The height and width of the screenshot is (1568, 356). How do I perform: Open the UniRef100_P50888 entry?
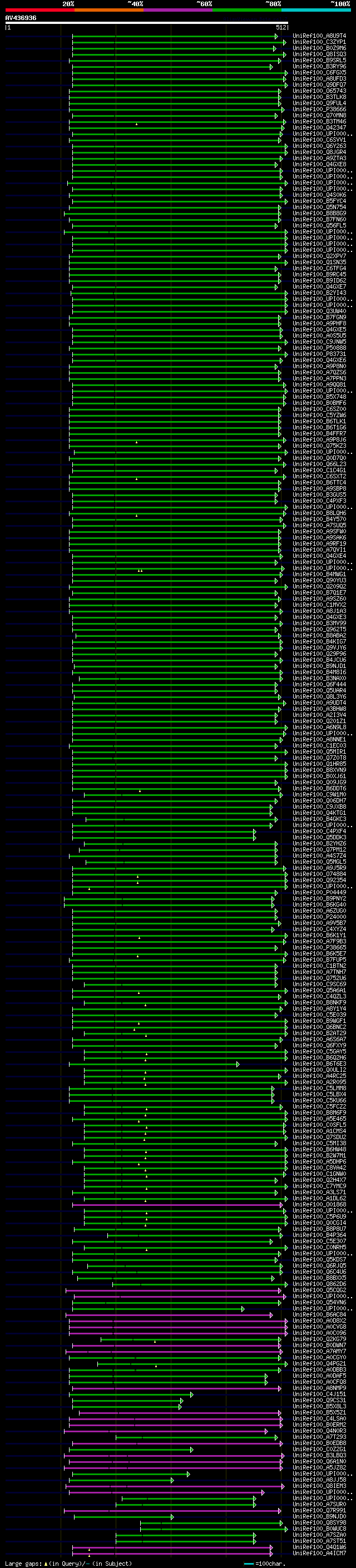319,348
